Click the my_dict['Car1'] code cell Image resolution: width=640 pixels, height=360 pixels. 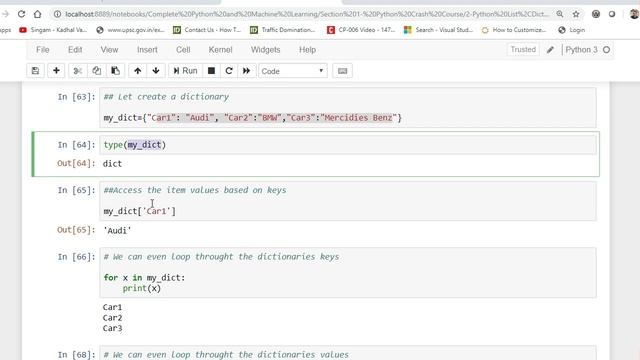[x=348, y=201]
